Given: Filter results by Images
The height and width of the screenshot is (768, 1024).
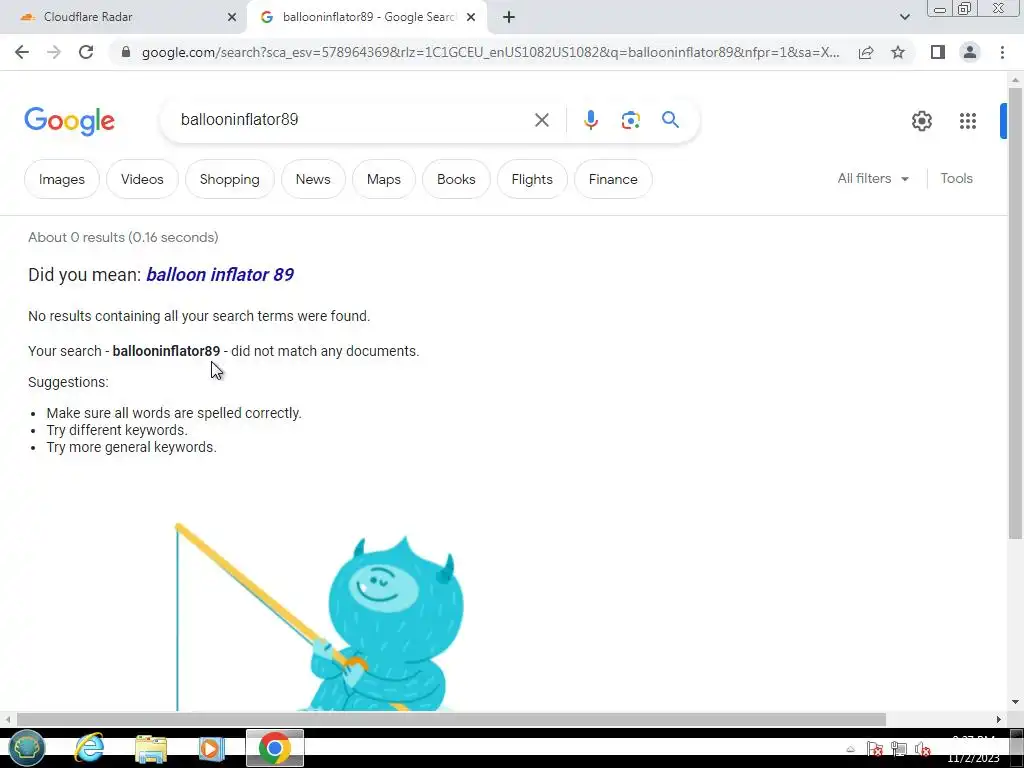Looking at the screenshot, I should (61, 179).
